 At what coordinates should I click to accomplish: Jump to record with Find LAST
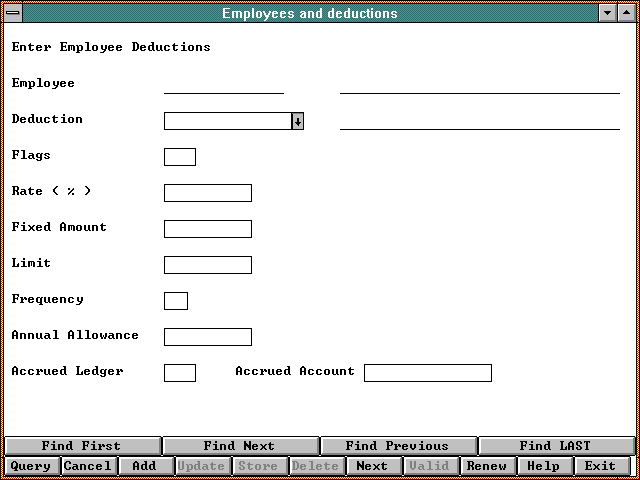coord(555,446)
